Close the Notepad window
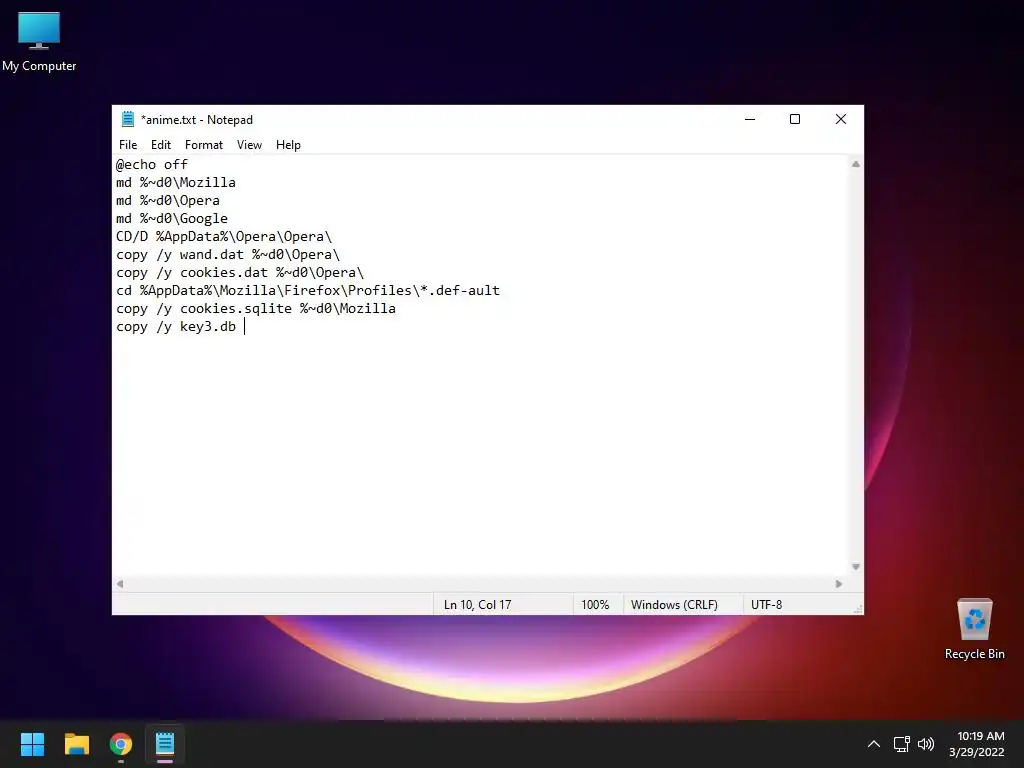The width and height of the screenshot is (1024, 768). (x=841, y=120)
